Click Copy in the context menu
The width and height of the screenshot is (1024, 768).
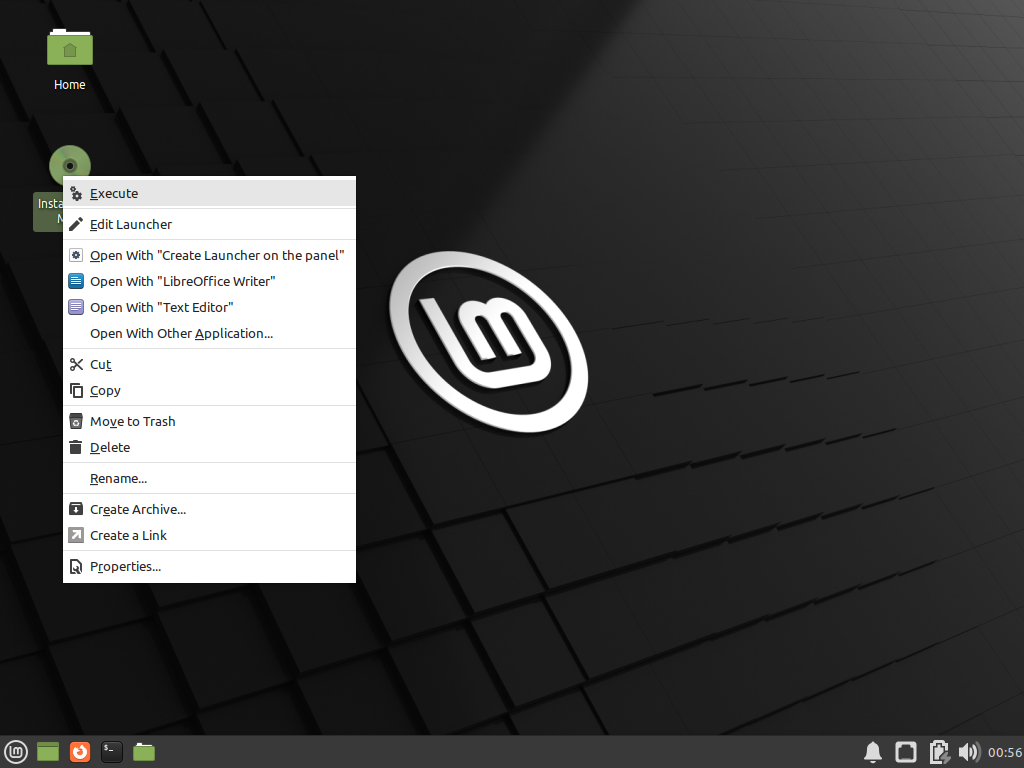point(209,391)
